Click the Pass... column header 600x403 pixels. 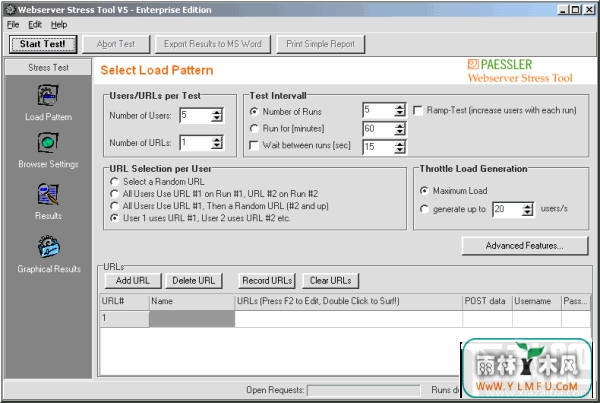[x=576, y=302]
